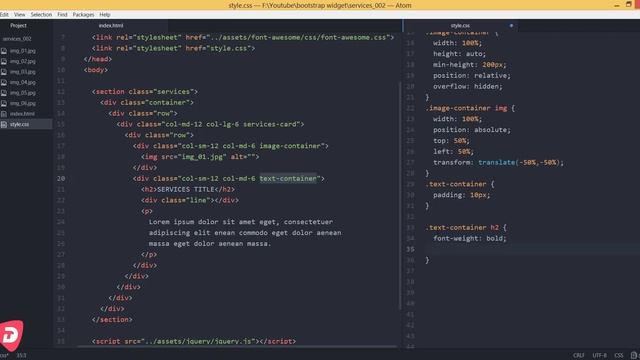
Task: Change encoding via UTF-8 indicator
Action: tap(599, 356)
